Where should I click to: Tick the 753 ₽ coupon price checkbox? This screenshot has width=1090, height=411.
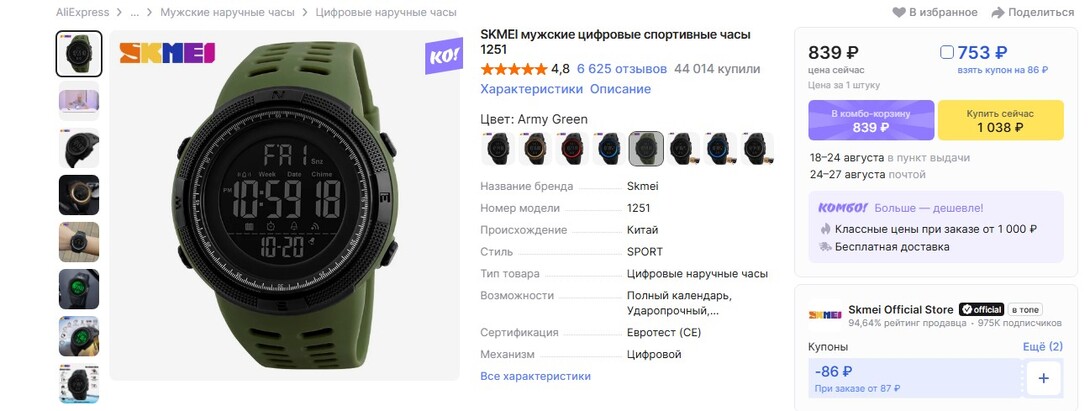click(x=947, y=52)
